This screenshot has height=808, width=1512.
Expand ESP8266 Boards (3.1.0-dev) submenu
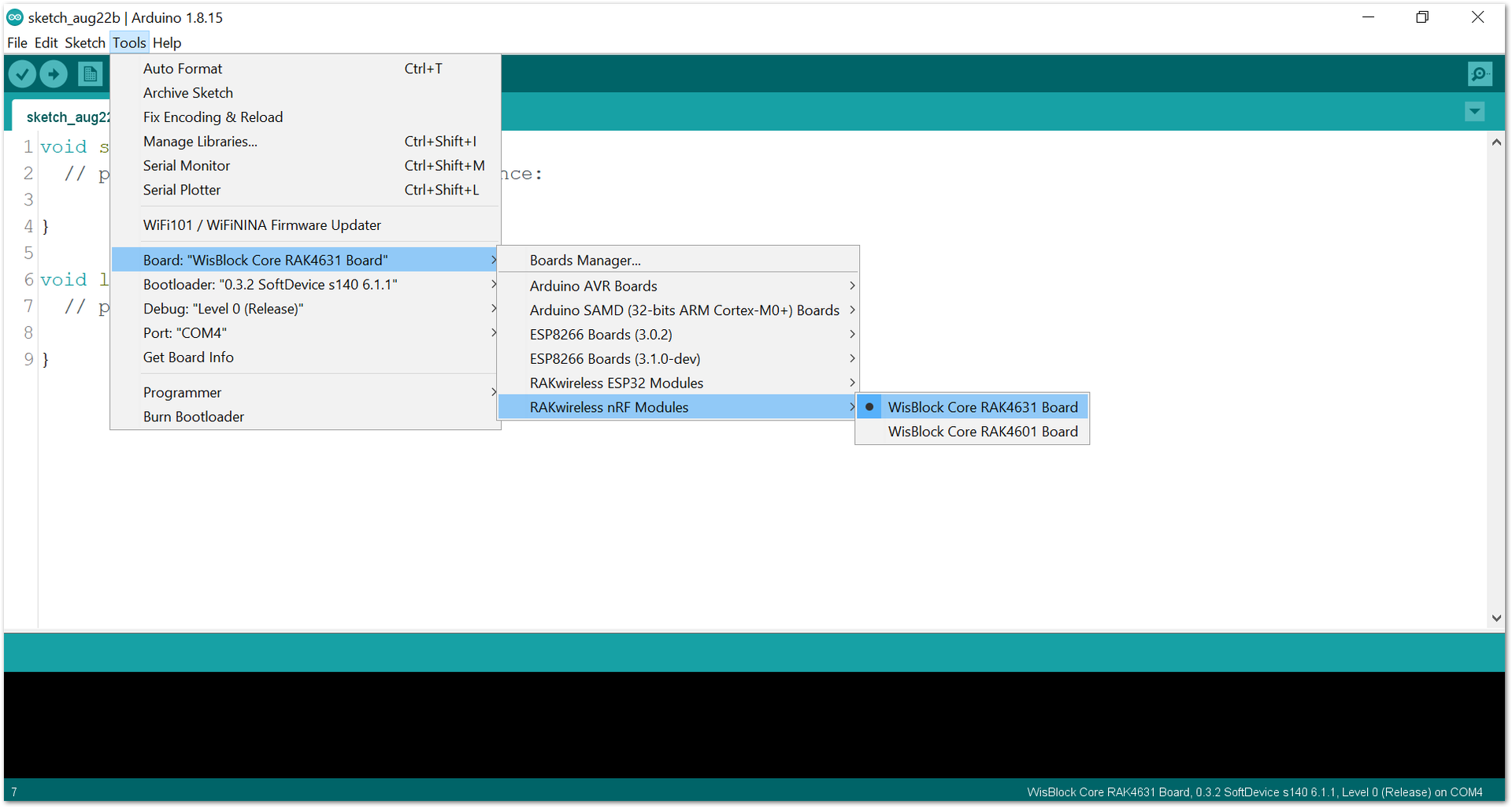678,359
